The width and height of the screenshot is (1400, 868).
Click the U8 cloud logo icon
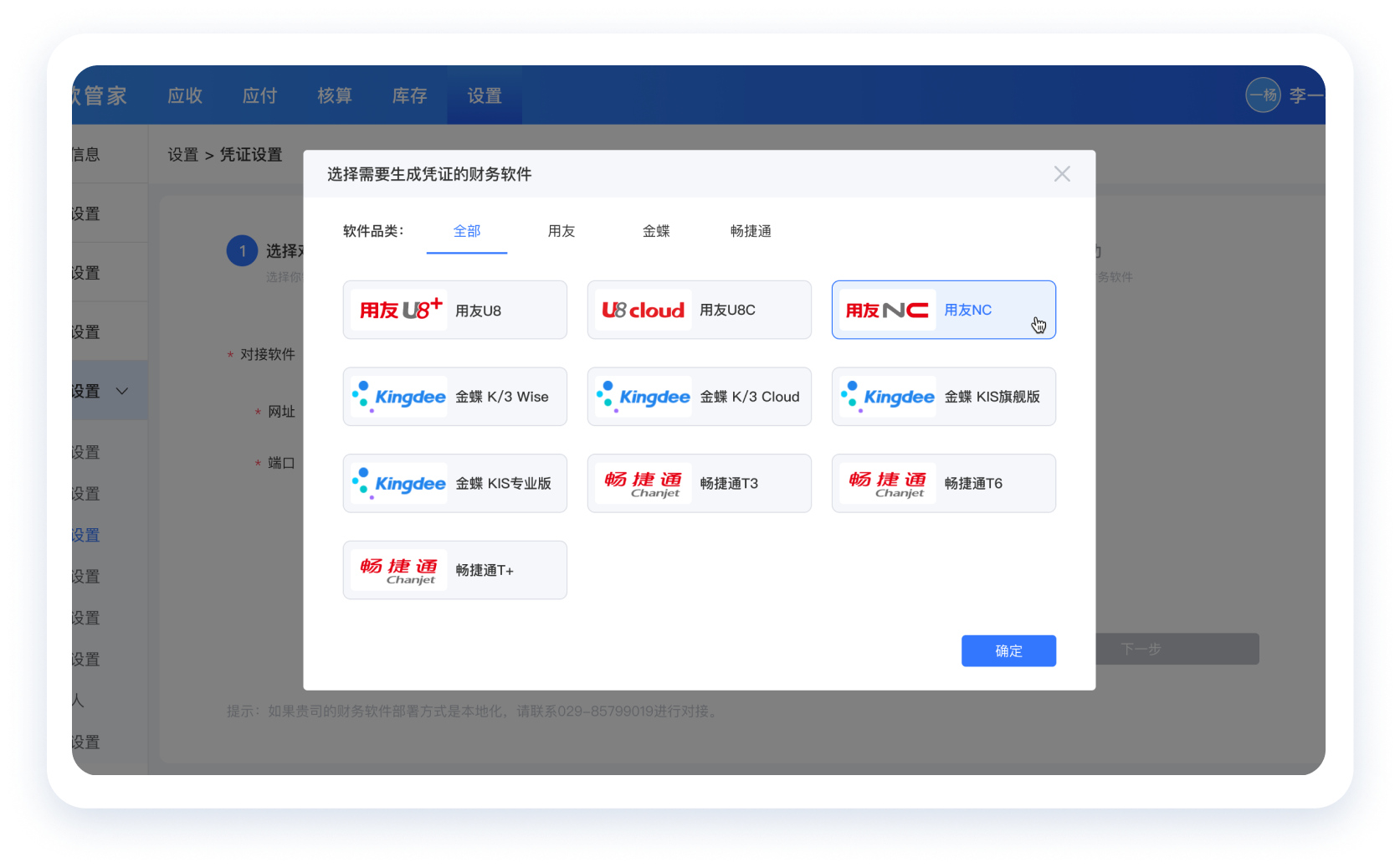tap(643, 310)
